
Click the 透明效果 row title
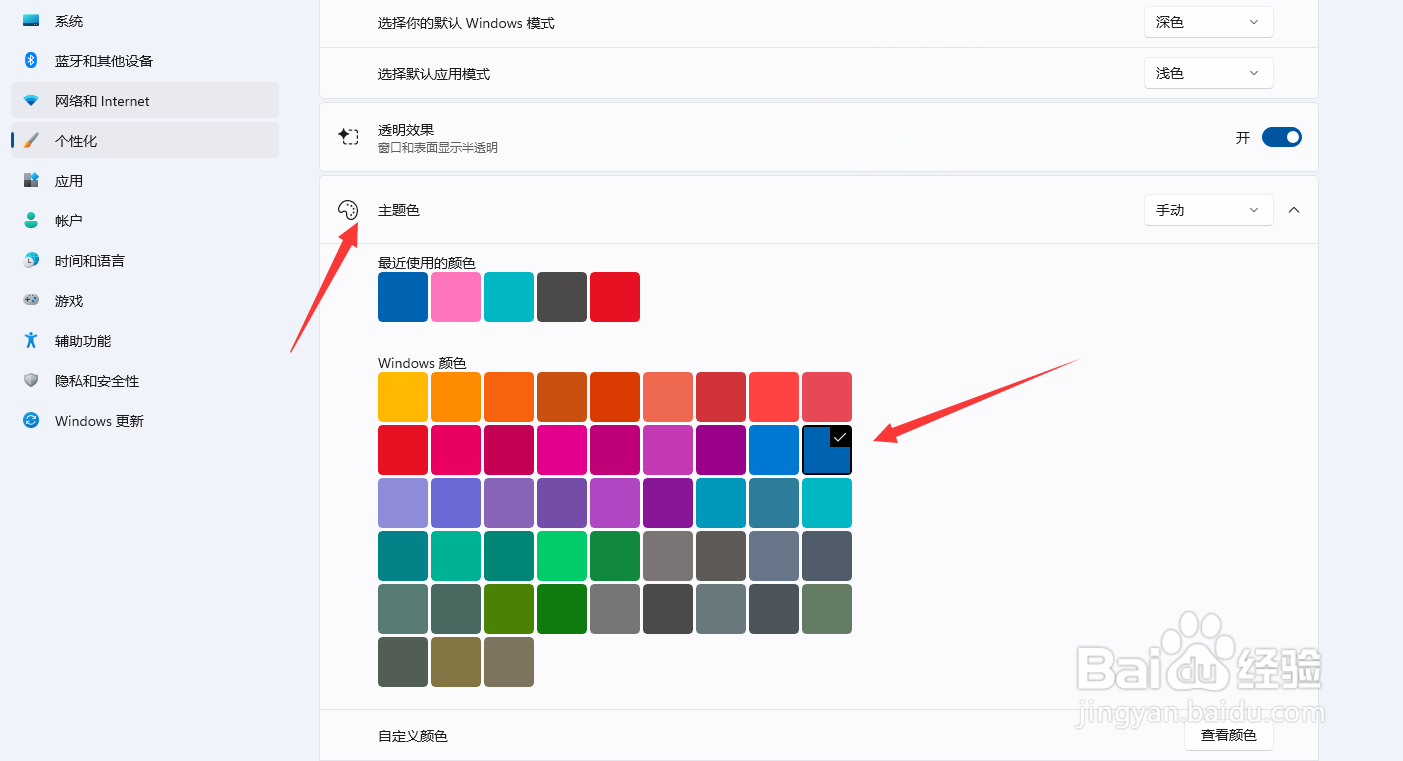click(x=406, y=130)
